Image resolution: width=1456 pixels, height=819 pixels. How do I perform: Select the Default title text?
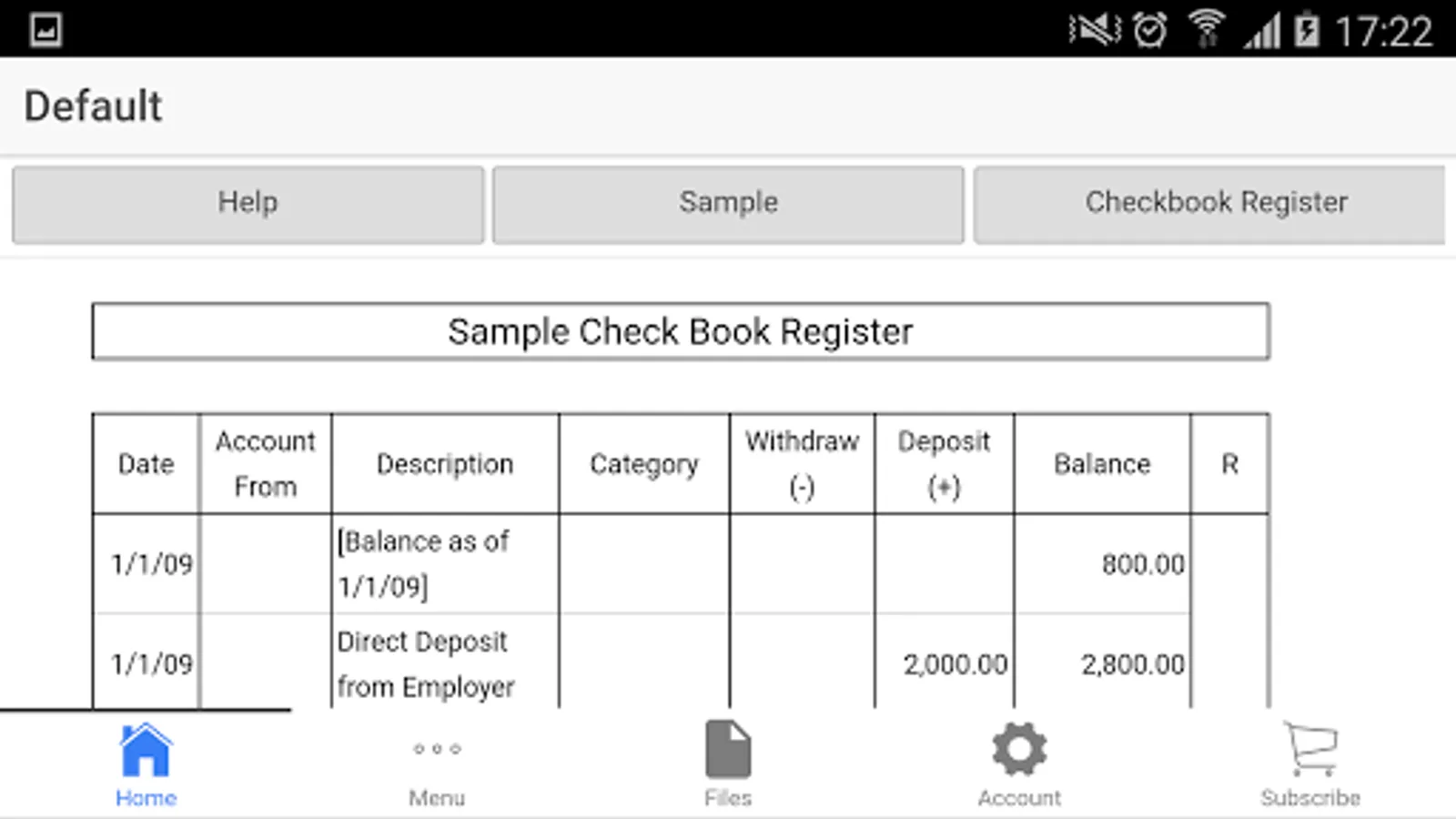(93, 106)
